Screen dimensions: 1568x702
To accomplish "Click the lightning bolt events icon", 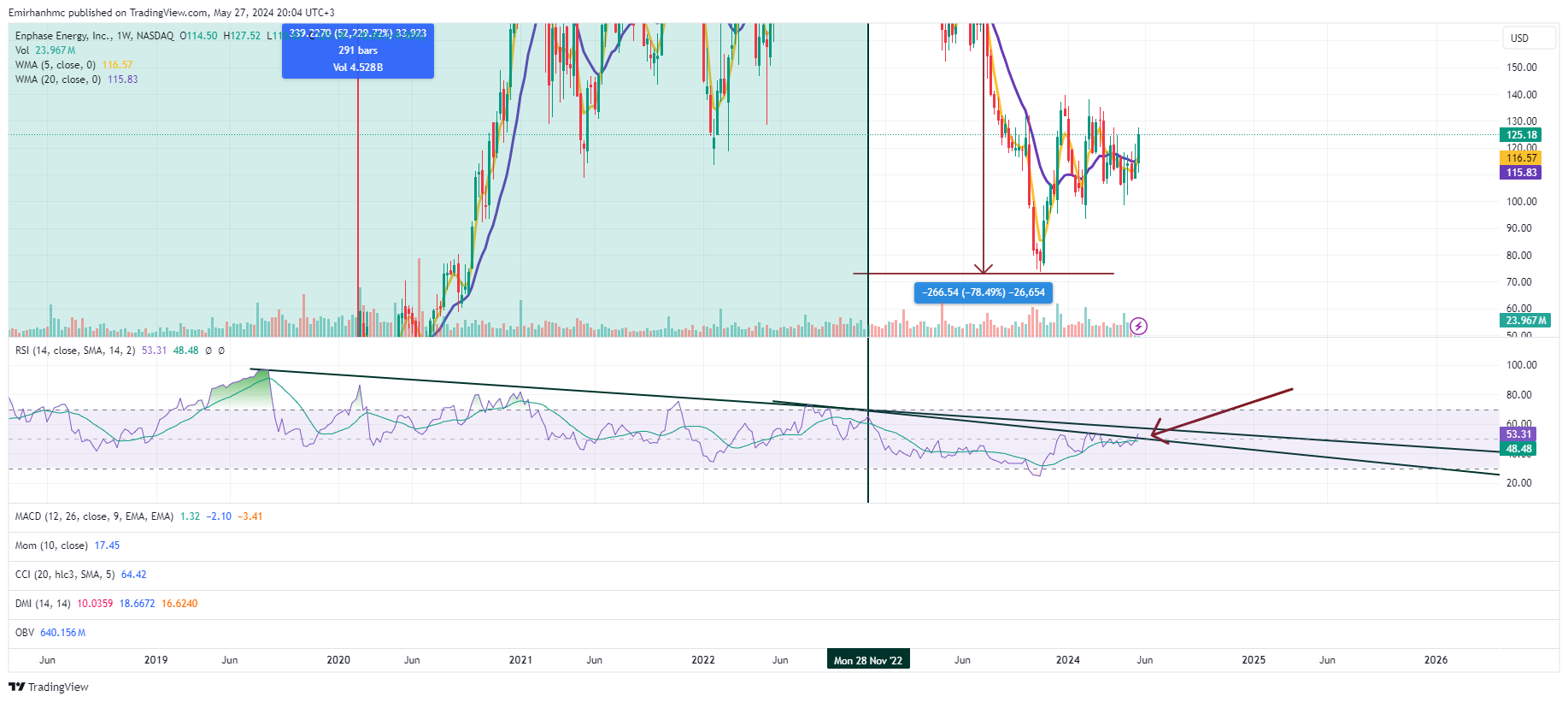I will tap(1138, 326).
